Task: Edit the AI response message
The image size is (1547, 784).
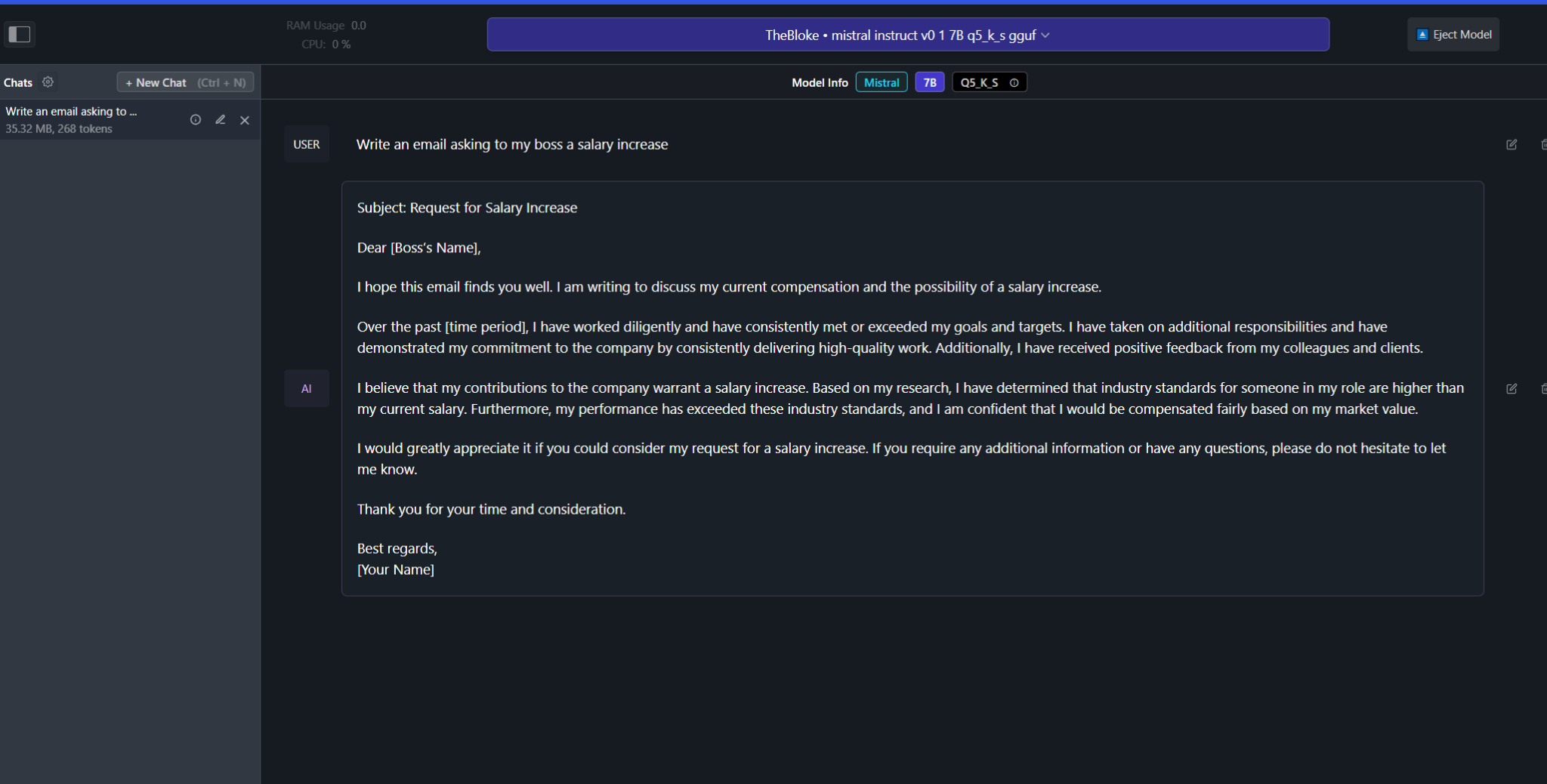Action: pyautogui.click(x=1511, y=388)
